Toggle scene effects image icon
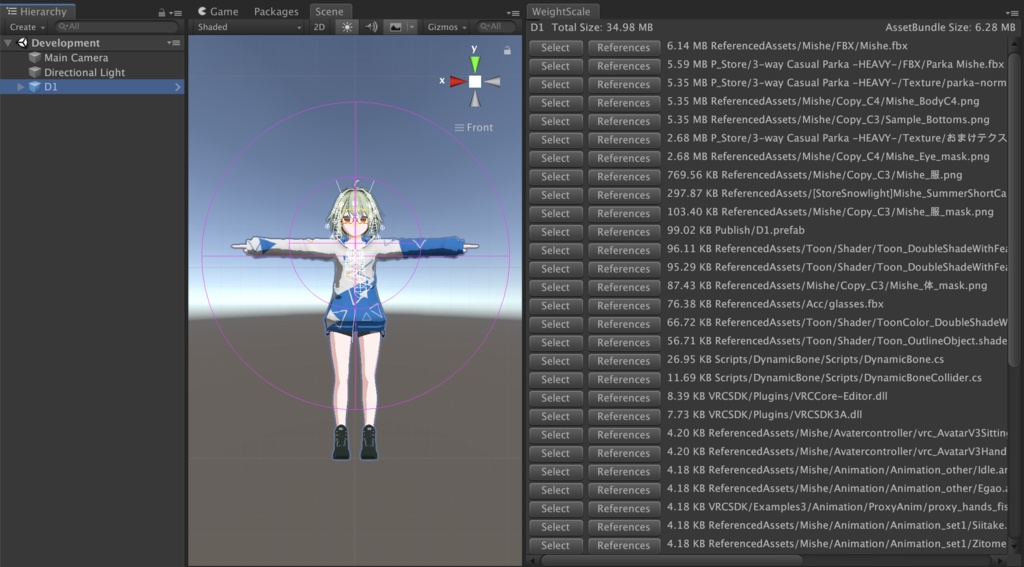The width and height of the screenshot is (1024, 567). click(395, 27)
